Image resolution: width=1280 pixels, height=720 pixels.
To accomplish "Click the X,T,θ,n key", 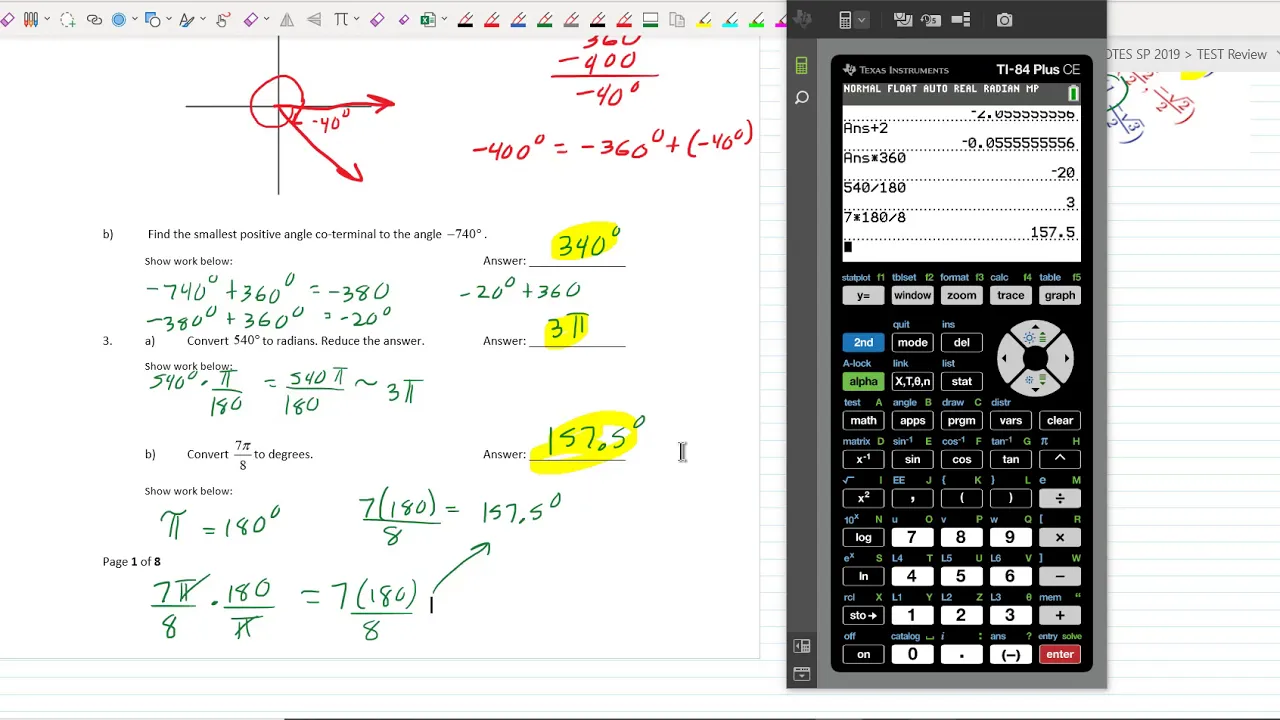I will (912, 381).
